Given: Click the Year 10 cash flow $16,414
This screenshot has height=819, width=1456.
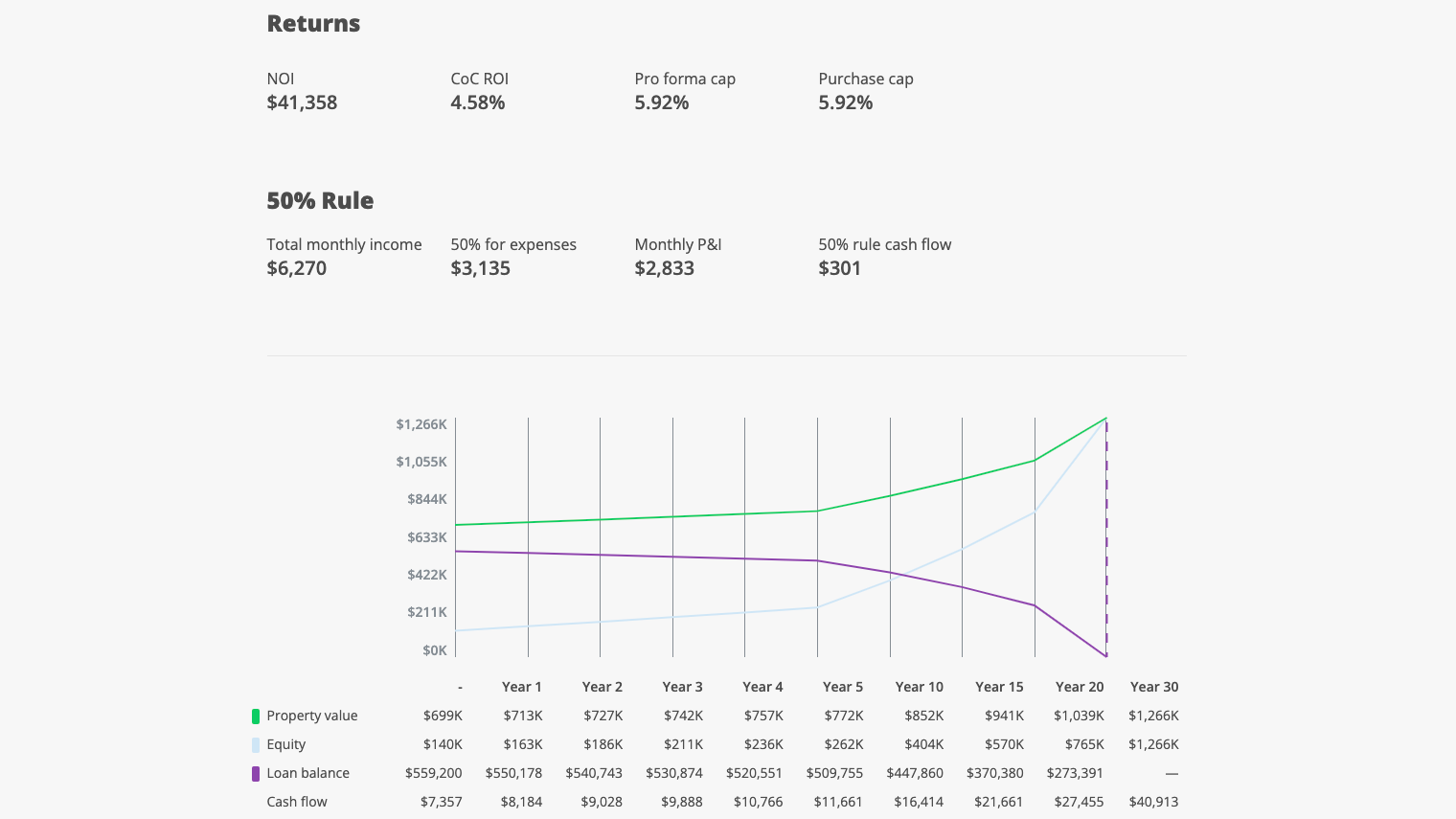Looking at the screenshot, I should click(x=919, y=802).
